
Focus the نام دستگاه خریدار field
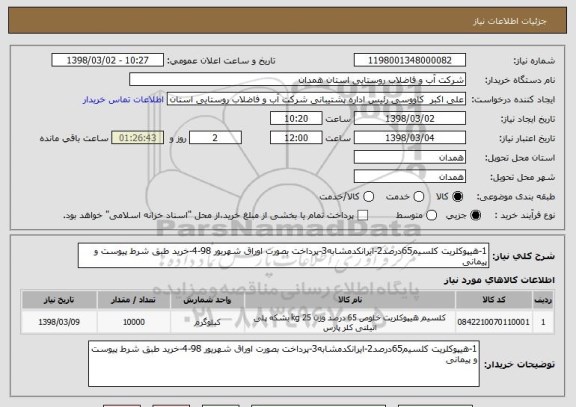click(298, 80)
